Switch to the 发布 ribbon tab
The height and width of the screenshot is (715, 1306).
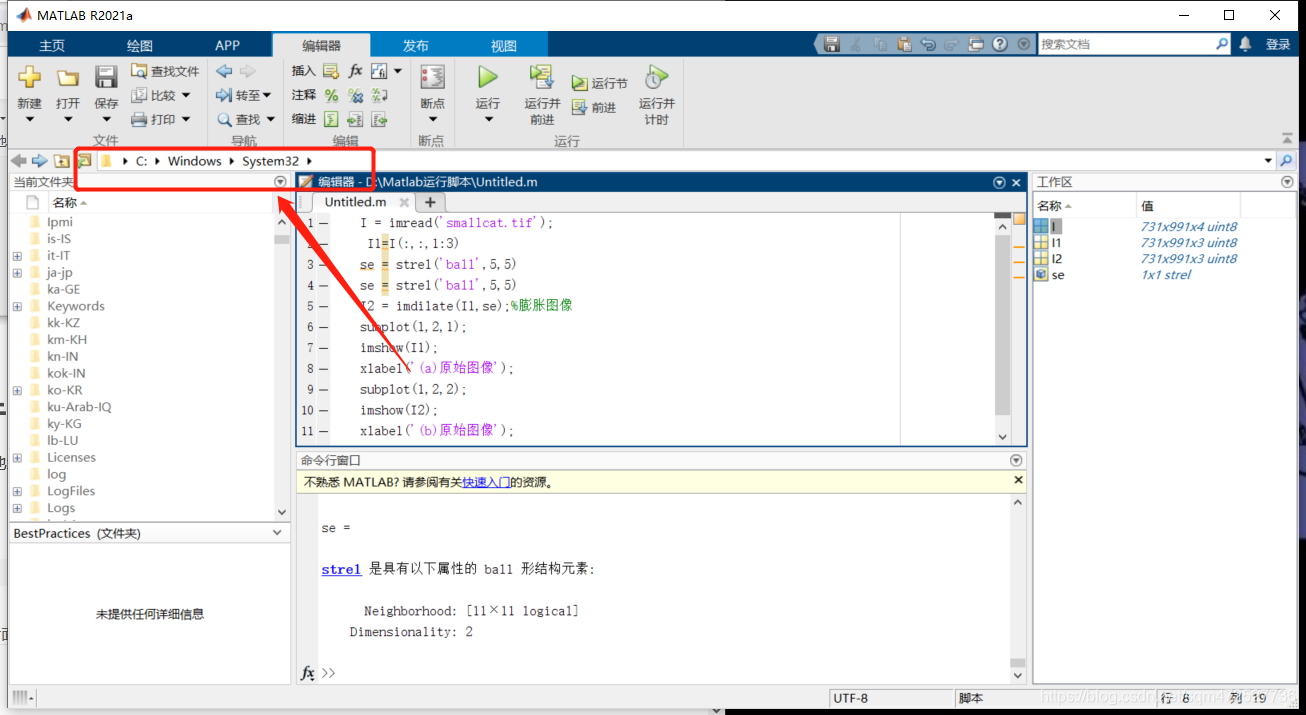tap(416, 44)
